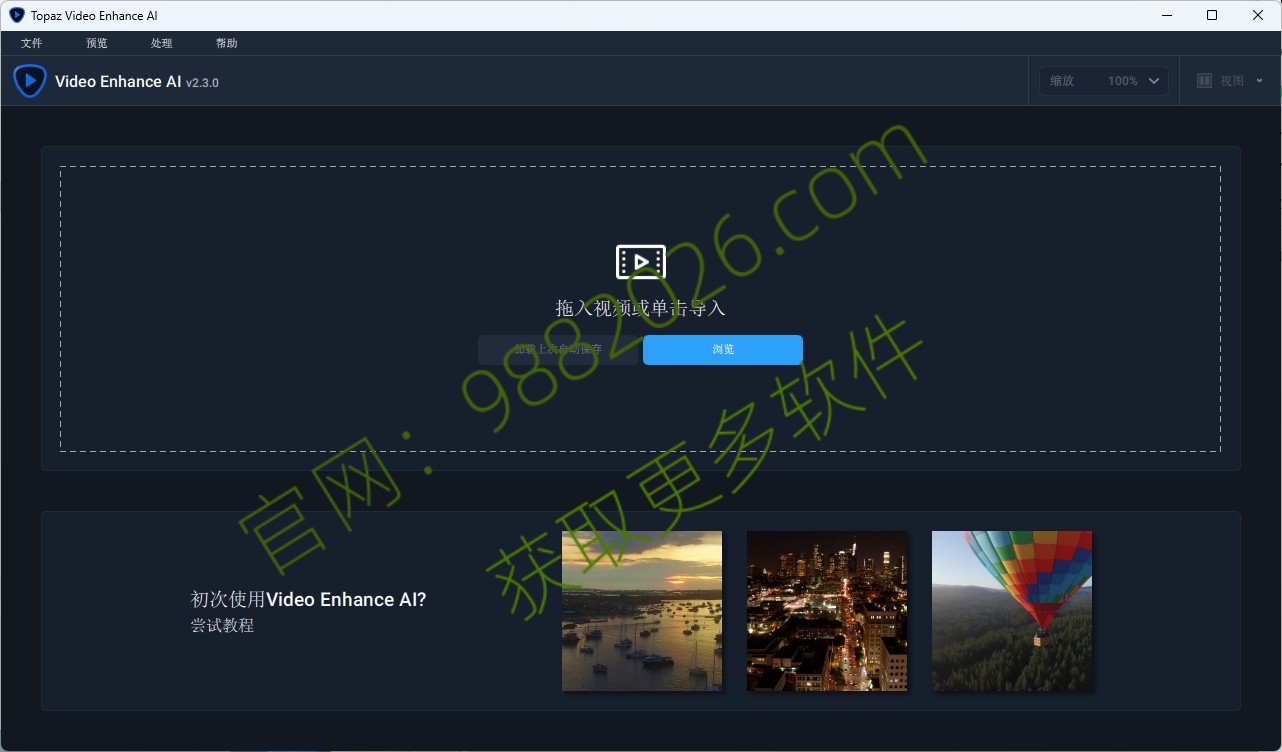Click the Video Enhance AI shield logo
The width and height of the screenshot is (1282, 752).
tap(30, 81)
